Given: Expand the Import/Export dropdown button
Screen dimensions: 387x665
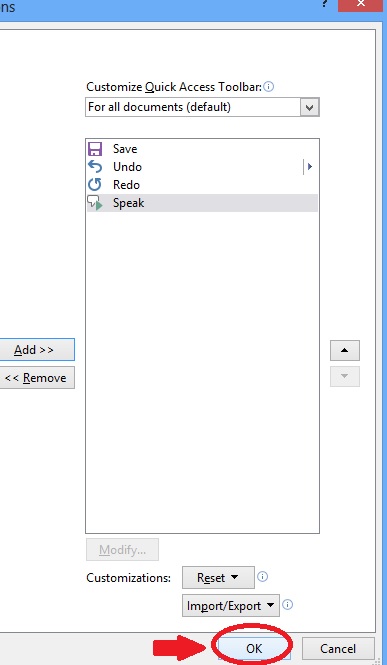Looking at the screenshot, I should pos(231,606).
